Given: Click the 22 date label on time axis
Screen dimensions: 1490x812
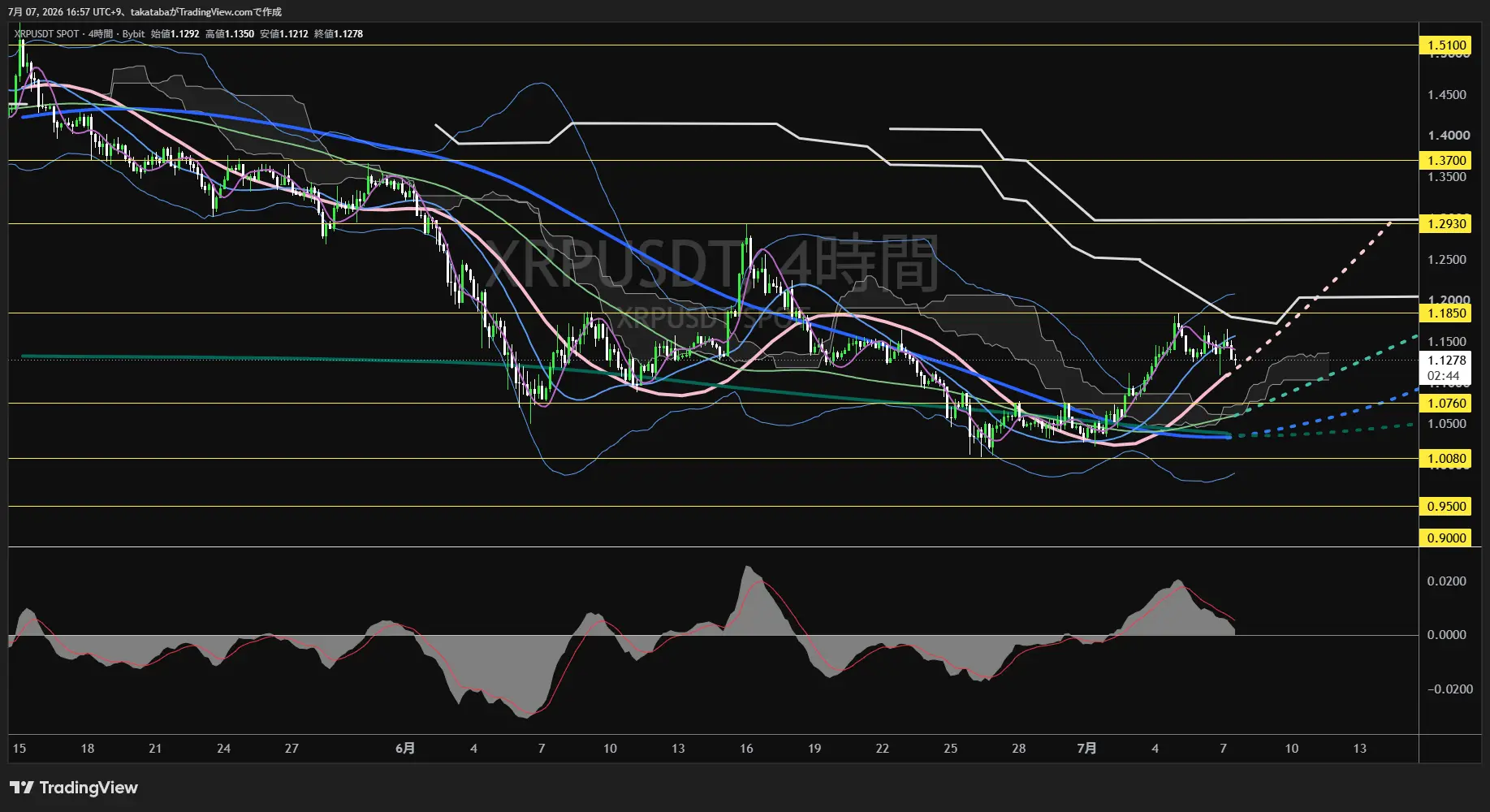Looking at the screenshot, I should [883, 749].
